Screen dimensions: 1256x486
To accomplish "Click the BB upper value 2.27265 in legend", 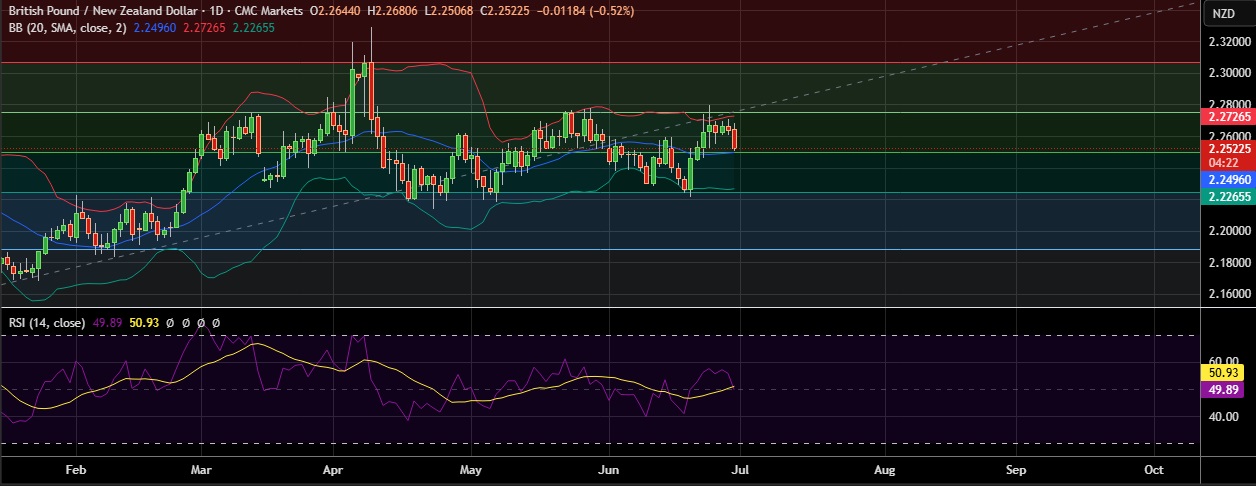I will click(x=204, y=28).
